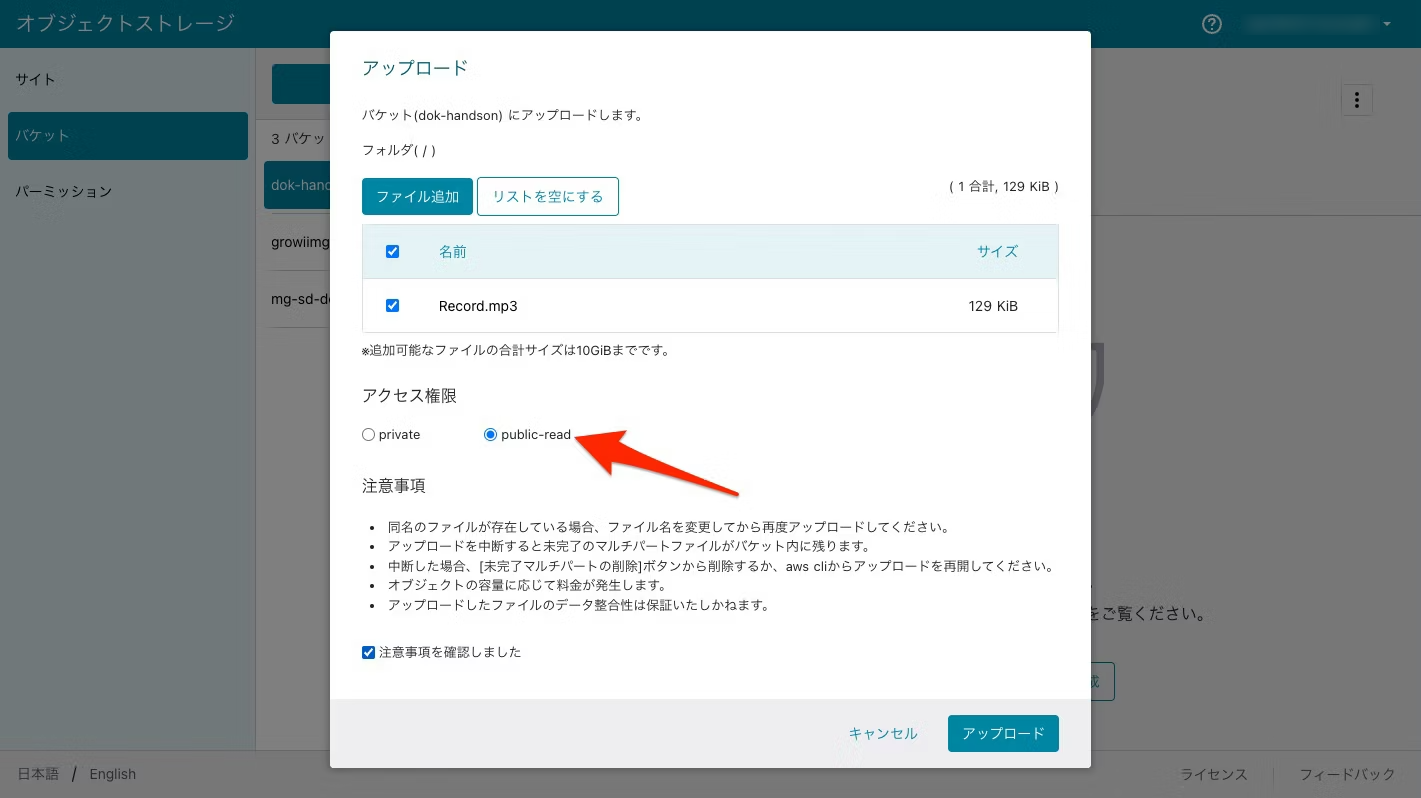1421x798 pixels.
Task: Open the ライセンス footer link
Action: click(1214, 774)
